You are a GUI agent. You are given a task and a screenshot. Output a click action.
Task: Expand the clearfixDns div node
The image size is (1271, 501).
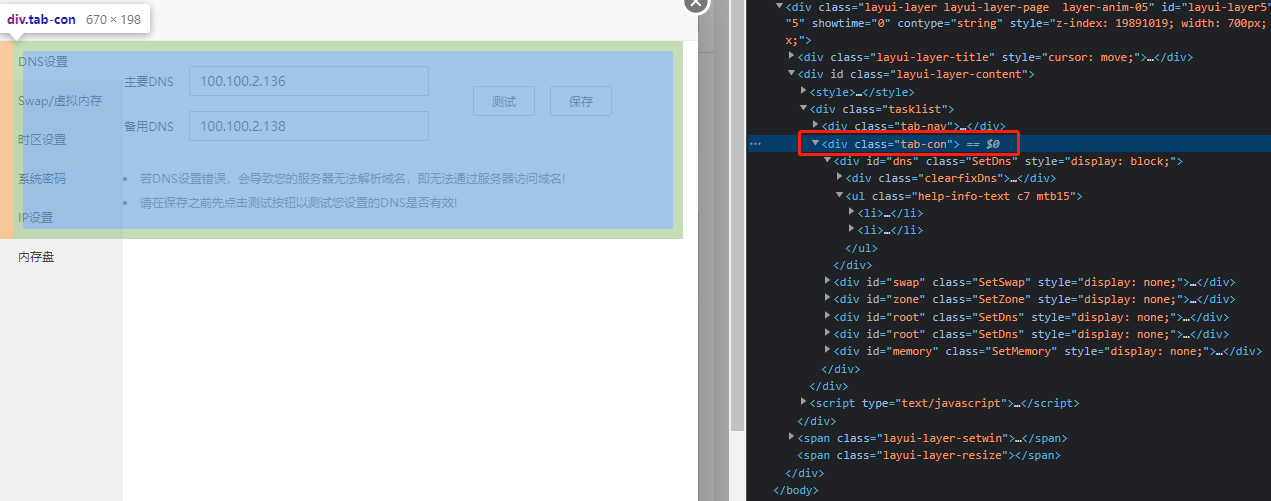tap(840, 178)
